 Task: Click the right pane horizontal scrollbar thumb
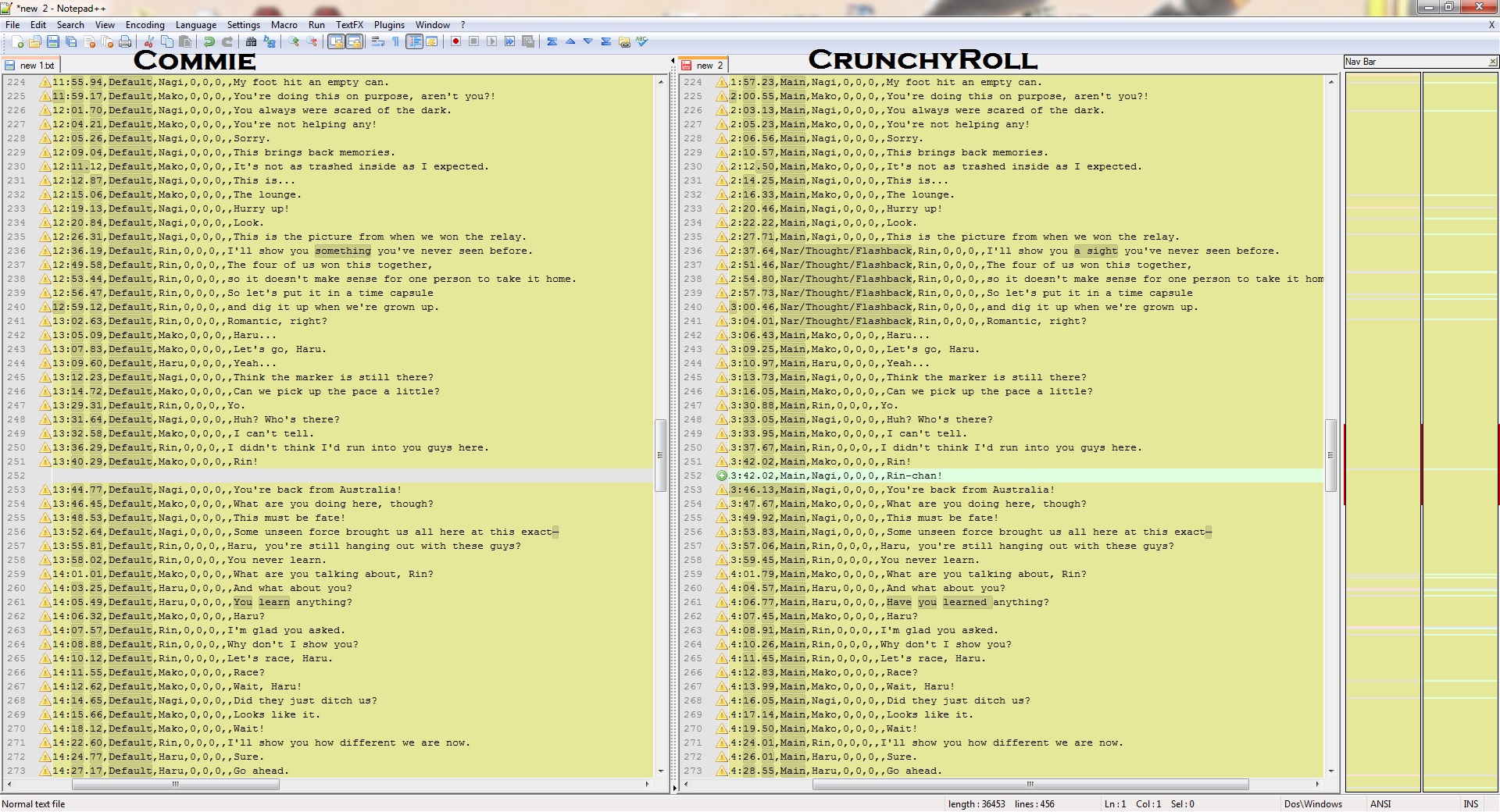(x=1030, y=784)
